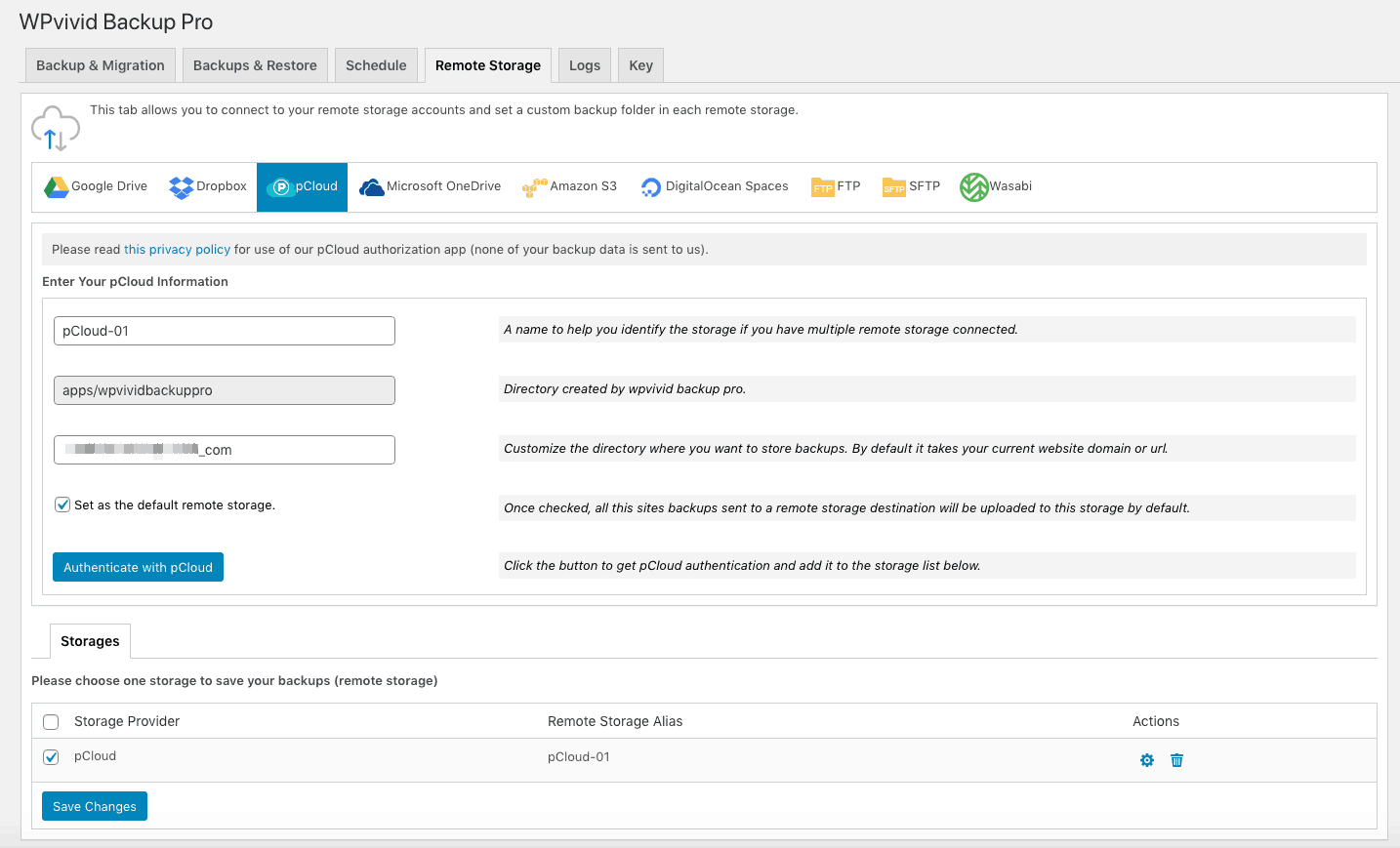Focus the custom backup directory field

[x=225, y=450]
